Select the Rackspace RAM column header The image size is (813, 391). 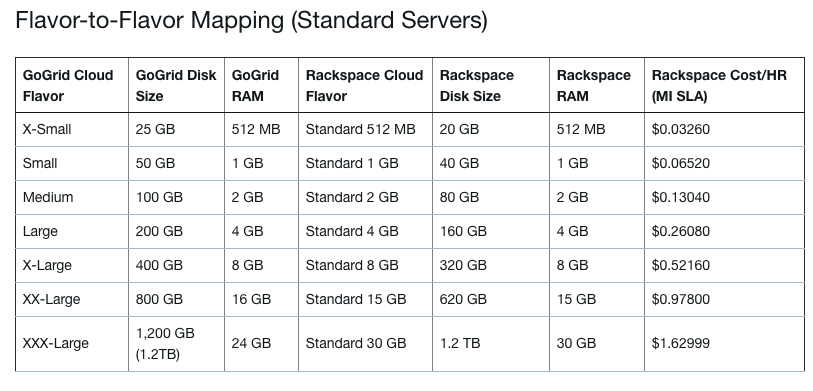(x=597, y=86)
